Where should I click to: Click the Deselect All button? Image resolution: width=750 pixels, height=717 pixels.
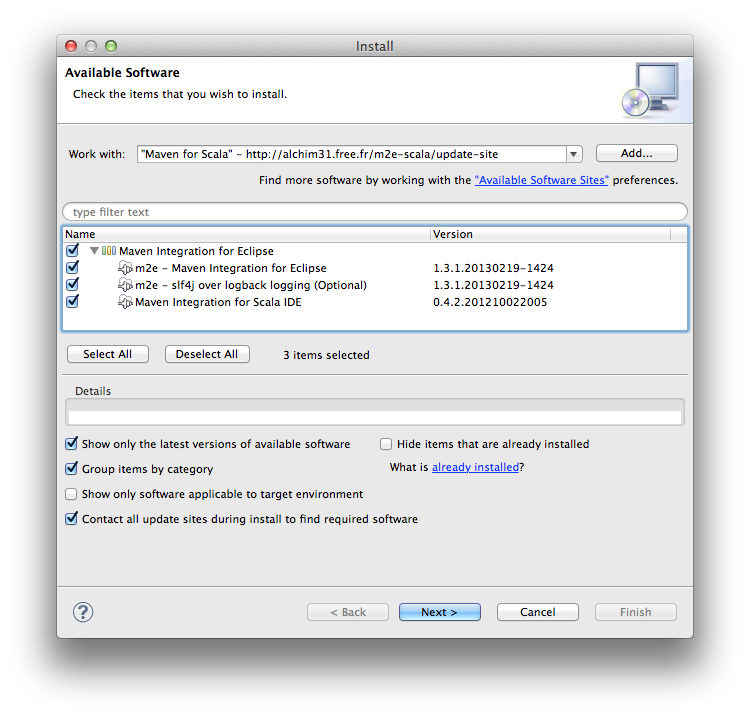[x=207, y=354]
